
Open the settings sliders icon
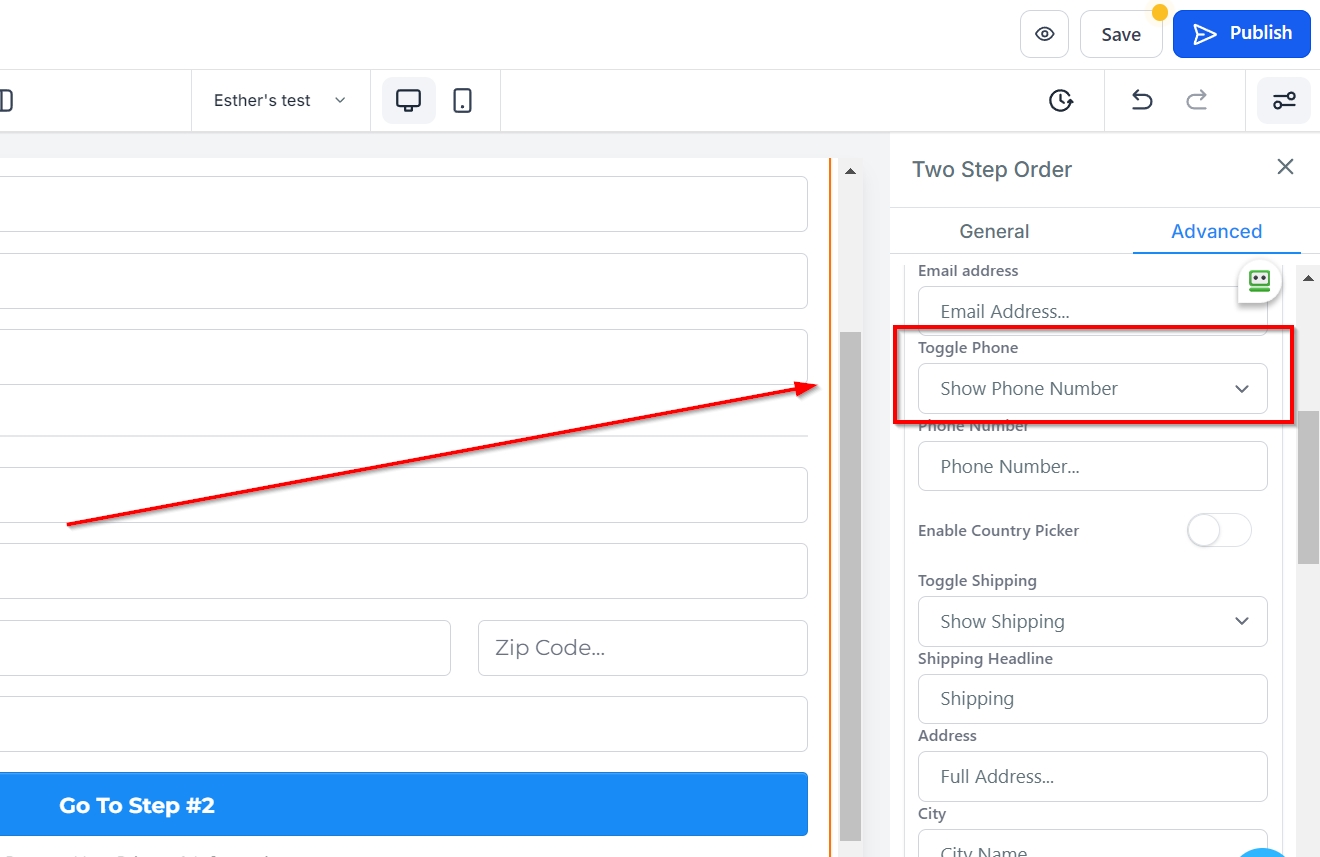1283,100
